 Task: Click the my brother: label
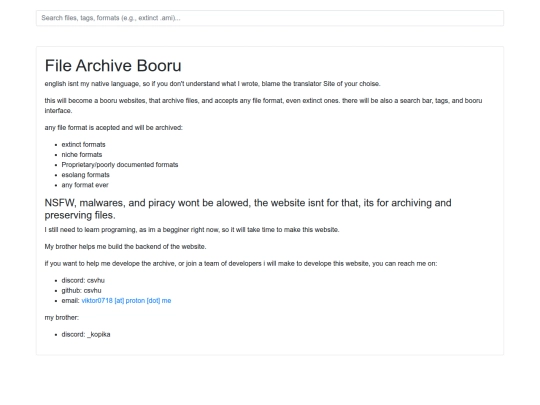[62, 318]
